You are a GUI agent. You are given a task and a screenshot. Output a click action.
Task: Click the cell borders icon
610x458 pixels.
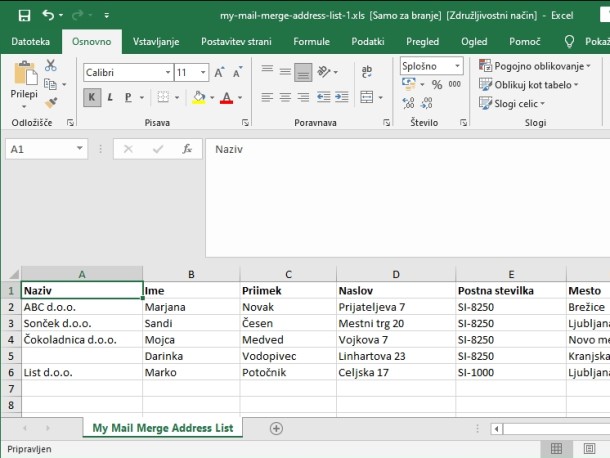[x=163, y=97]
